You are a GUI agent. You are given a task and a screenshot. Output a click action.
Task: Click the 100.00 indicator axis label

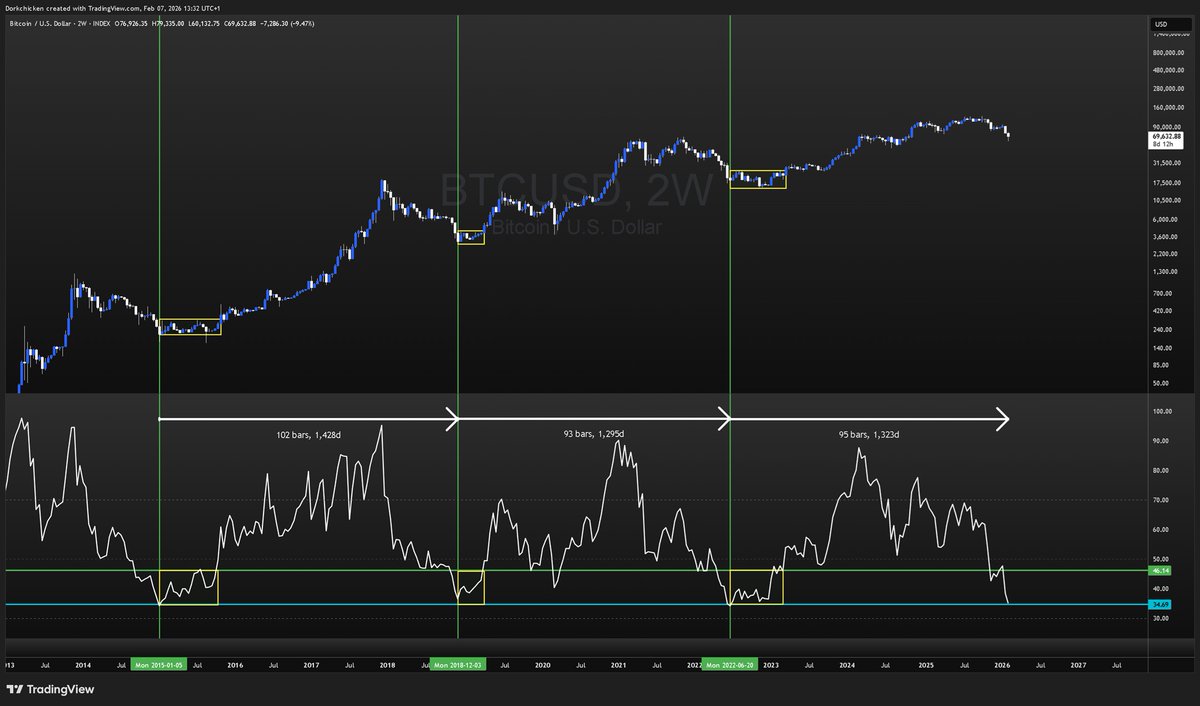1162,411
